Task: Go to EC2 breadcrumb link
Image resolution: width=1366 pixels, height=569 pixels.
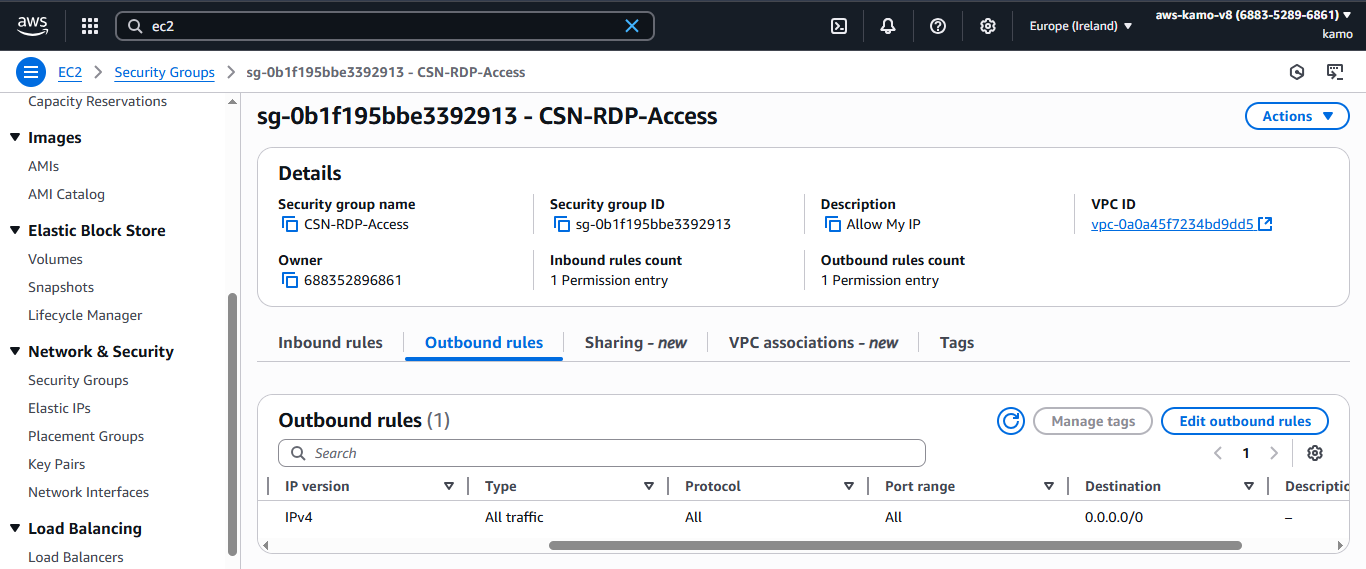Action: coord(70,72)
